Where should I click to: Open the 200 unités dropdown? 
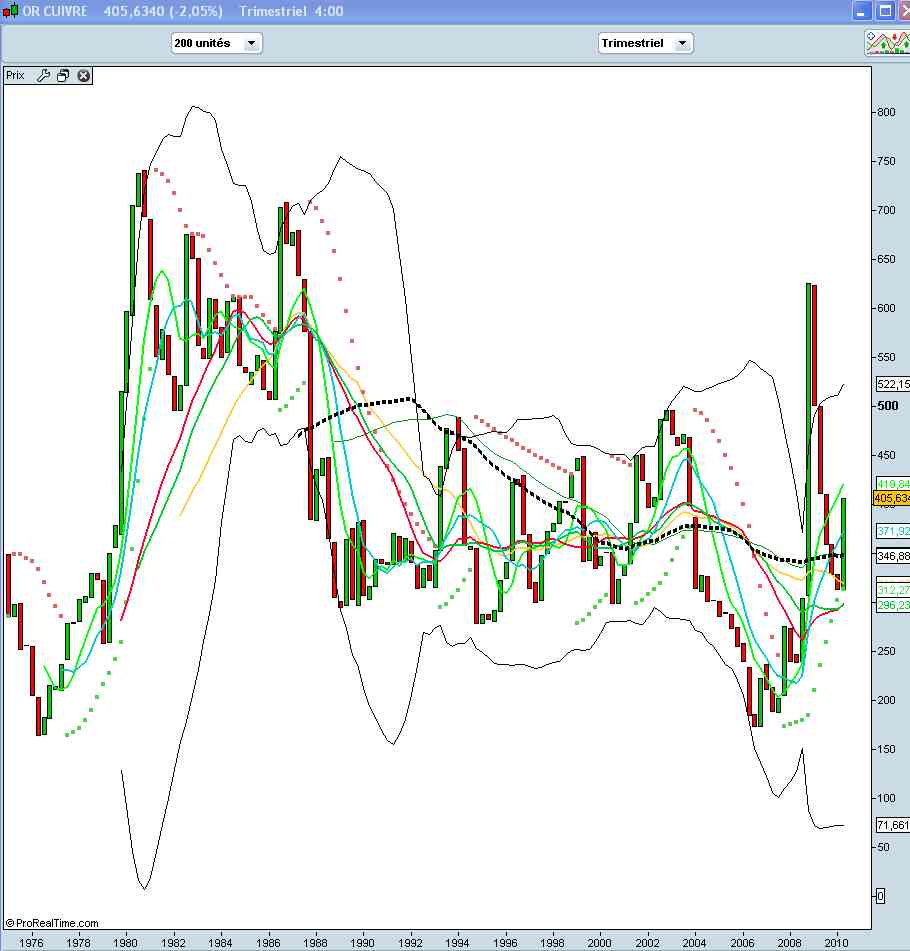(x=217, y=43)
